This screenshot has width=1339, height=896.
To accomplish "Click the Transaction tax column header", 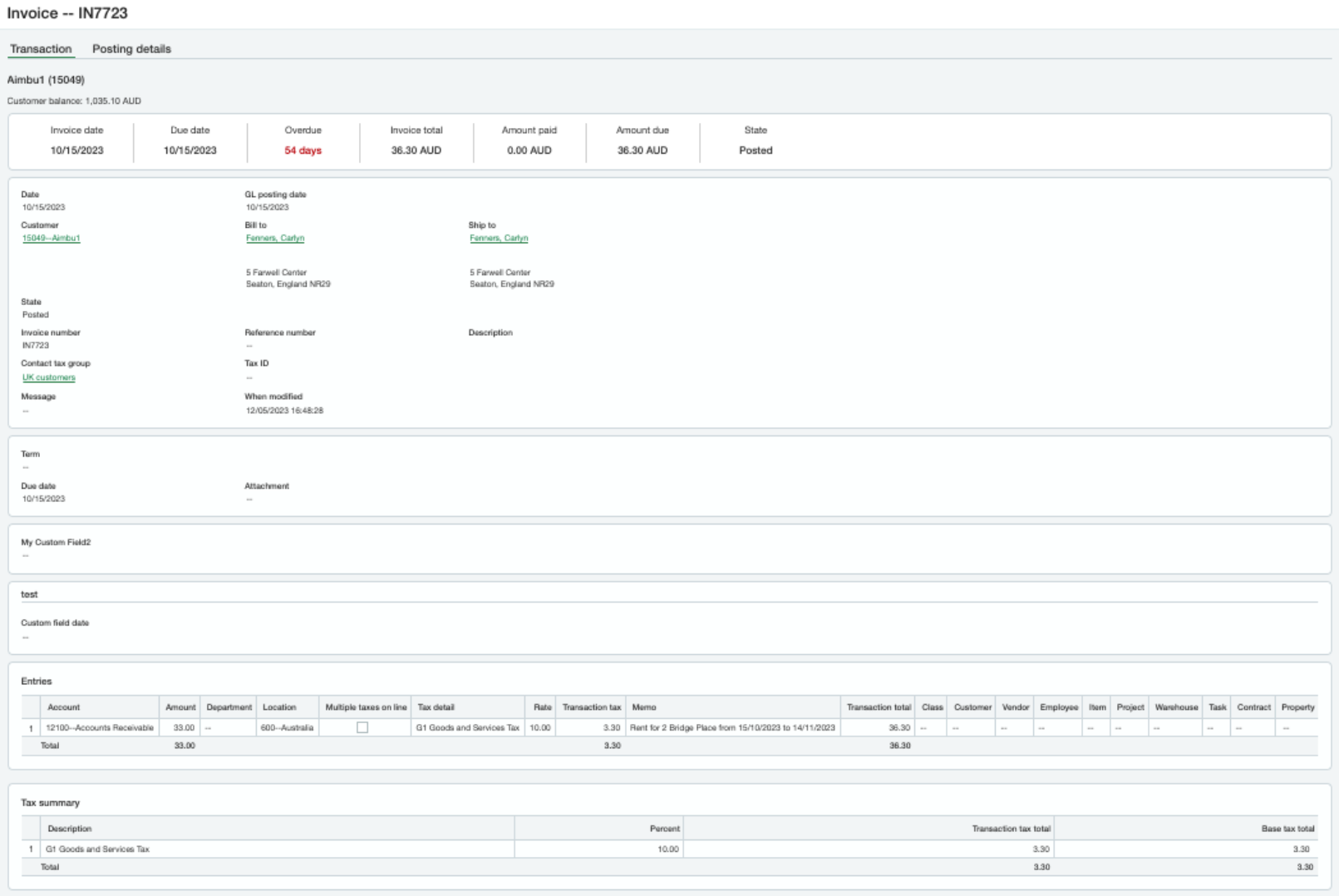I will pyautogui.click(x=592, y=707).
